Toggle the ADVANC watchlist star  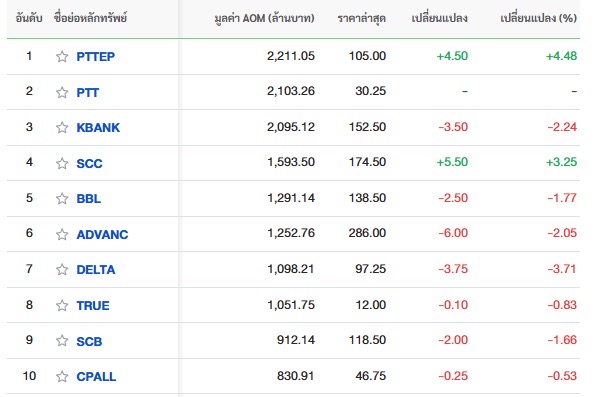(x=62, y=234)
